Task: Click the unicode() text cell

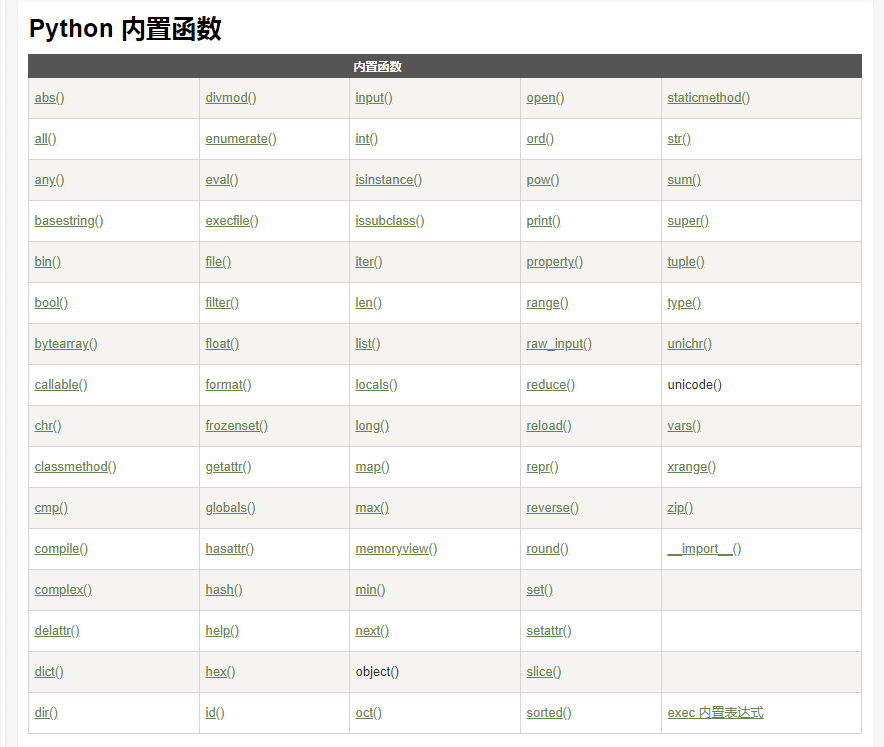Action: [x=695, y=384]
